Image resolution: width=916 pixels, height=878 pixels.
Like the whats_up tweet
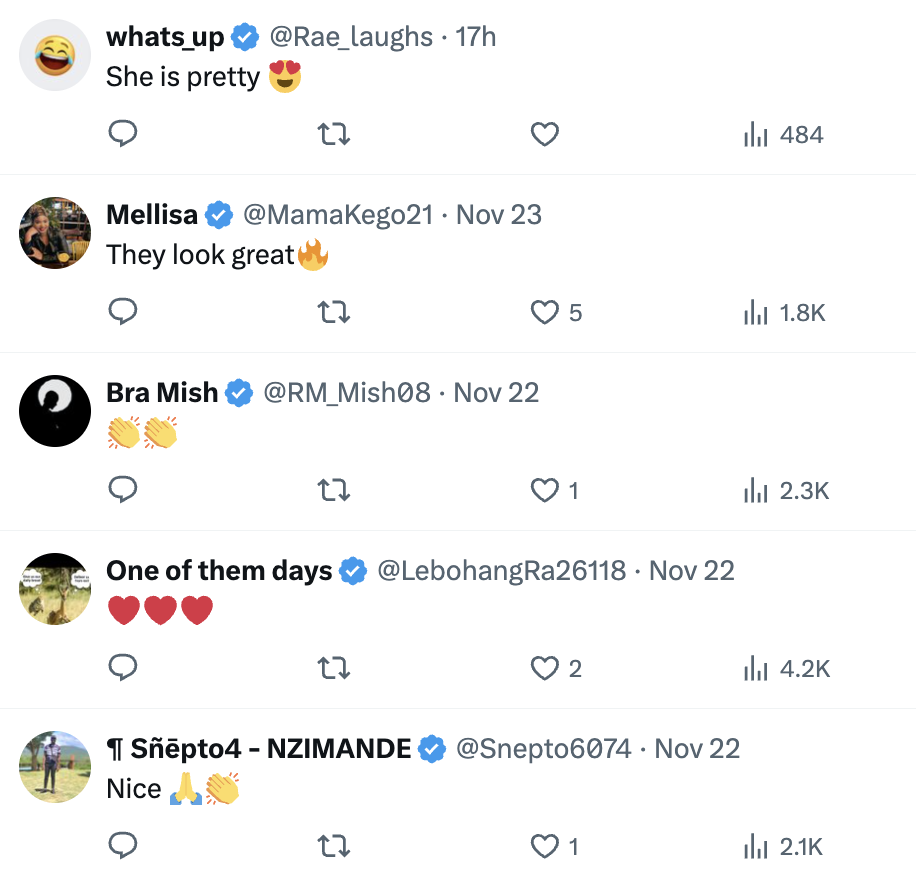[544, 134]
